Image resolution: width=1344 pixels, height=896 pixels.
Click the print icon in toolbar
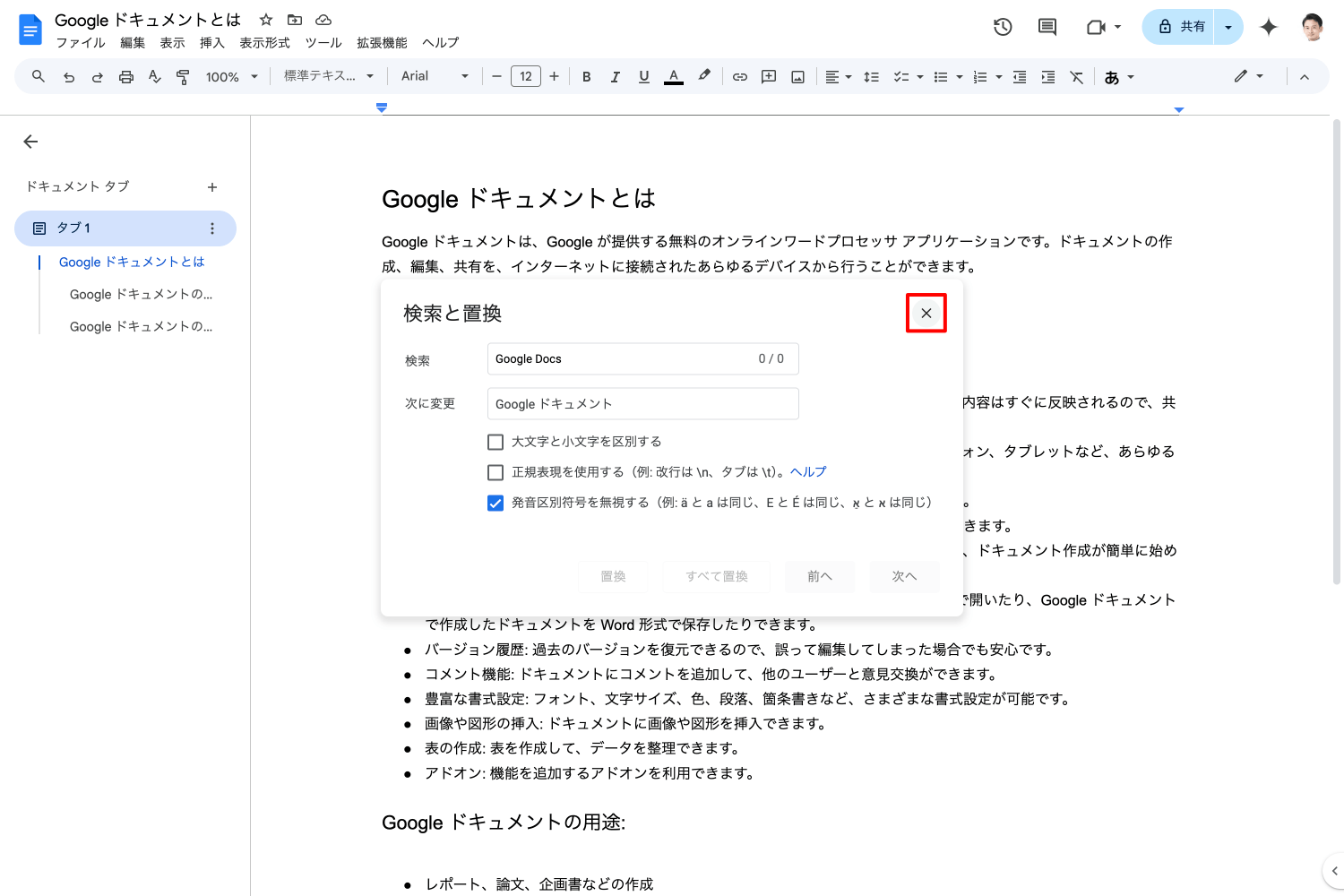[126, 77]
